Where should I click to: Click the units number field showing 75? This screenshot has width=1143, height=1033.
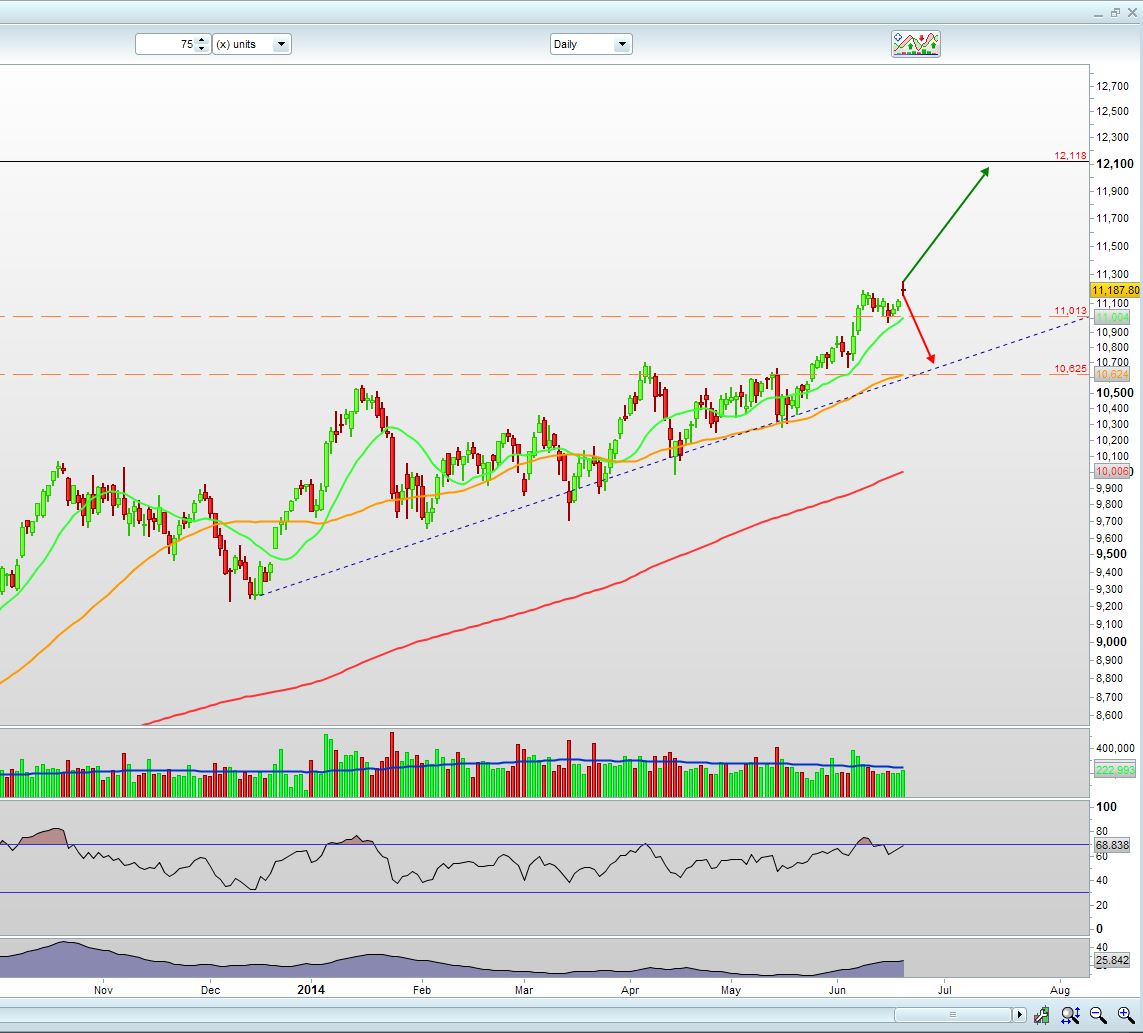coord(165,44)
